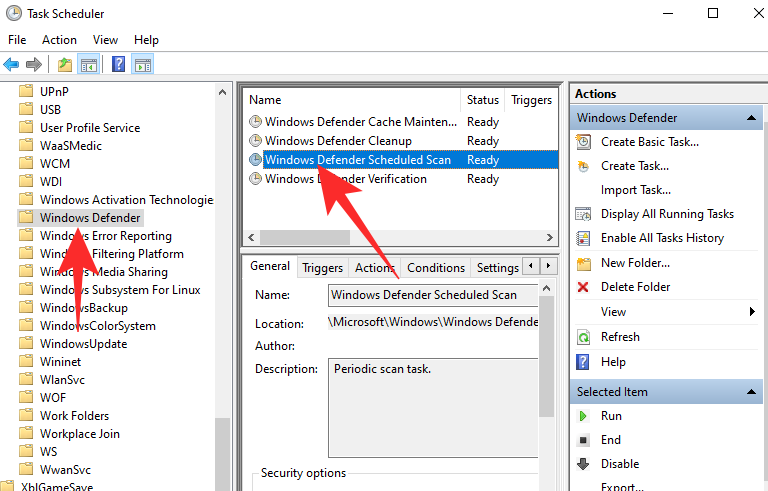Switch to the Conditions tab

coord(436,268)
